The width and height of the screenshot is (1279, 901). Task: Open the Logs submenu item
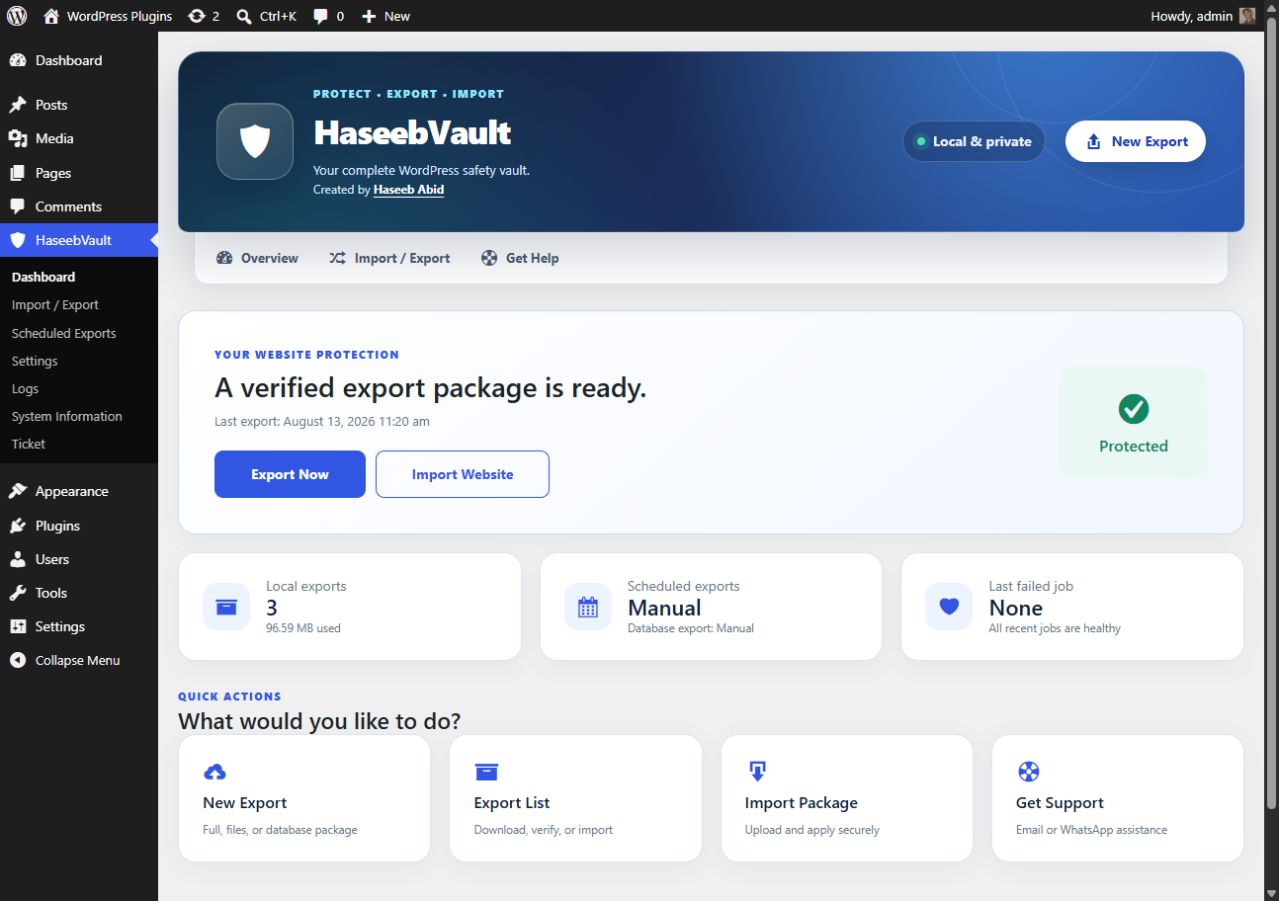[x=25, y=389]
